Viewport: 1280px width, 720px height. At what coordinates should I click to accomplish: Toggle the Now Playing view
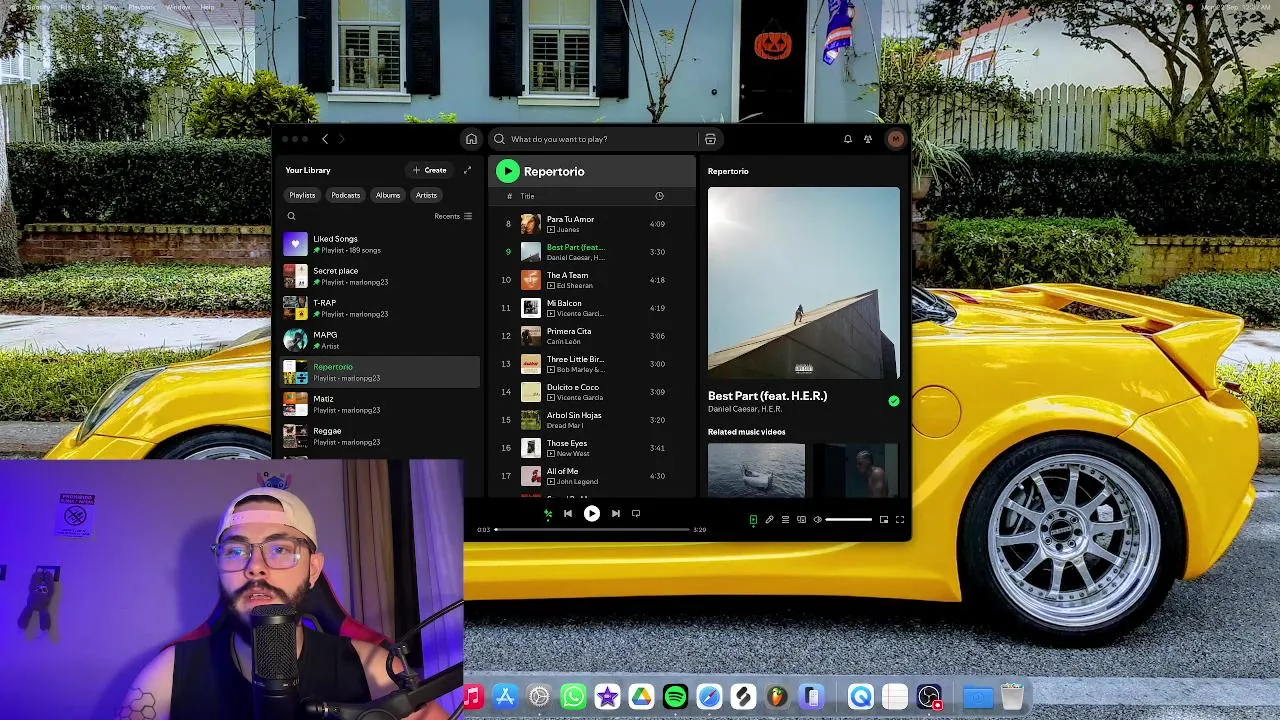[x=753, y=519]
